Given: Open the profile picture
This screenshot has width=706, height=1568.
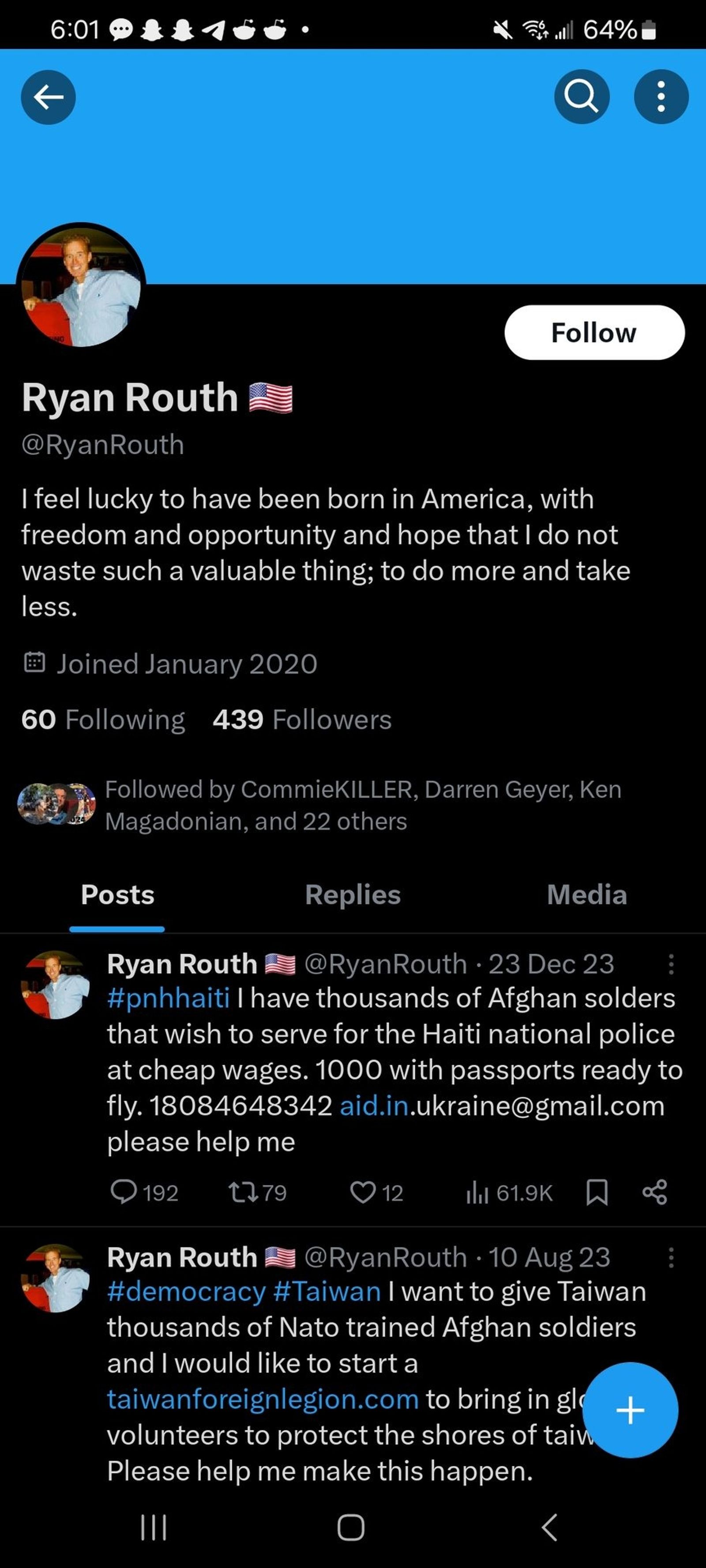Looking at the screenshot, I should (81, 286).
